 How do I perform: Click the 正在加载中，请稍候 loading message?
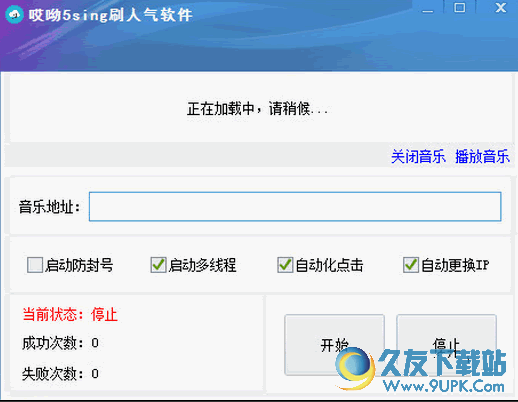257,109
